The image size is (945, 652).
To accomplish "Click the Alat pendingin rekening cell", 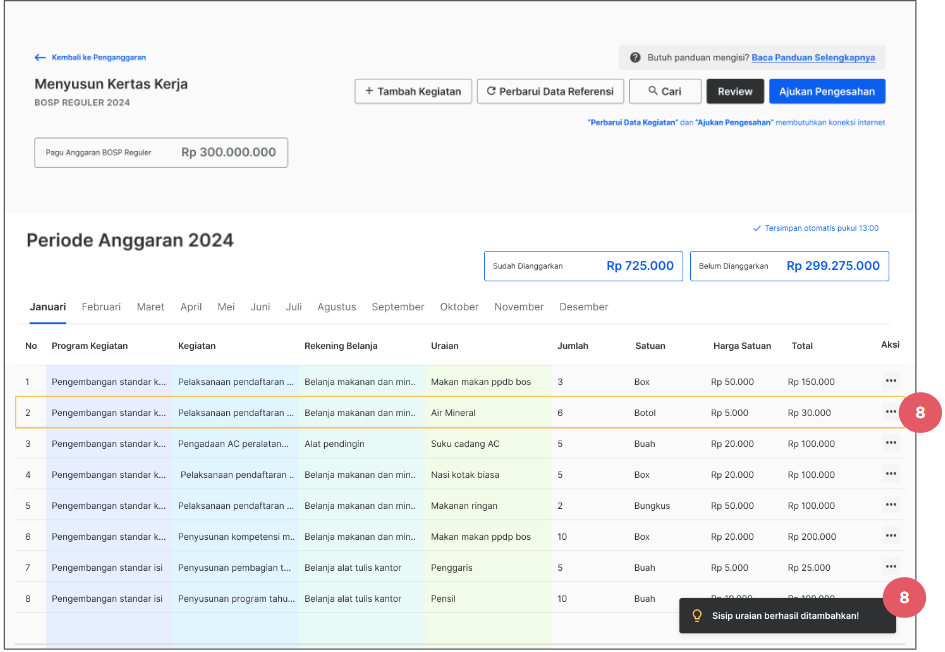I will click(x=334, y=444).
